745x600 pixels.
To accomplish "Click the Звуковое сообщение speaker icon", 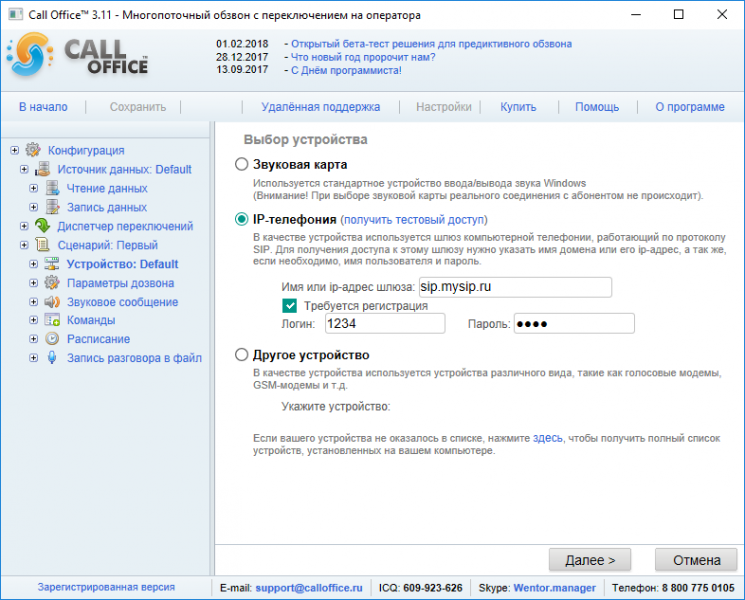I will click(52, 302).
